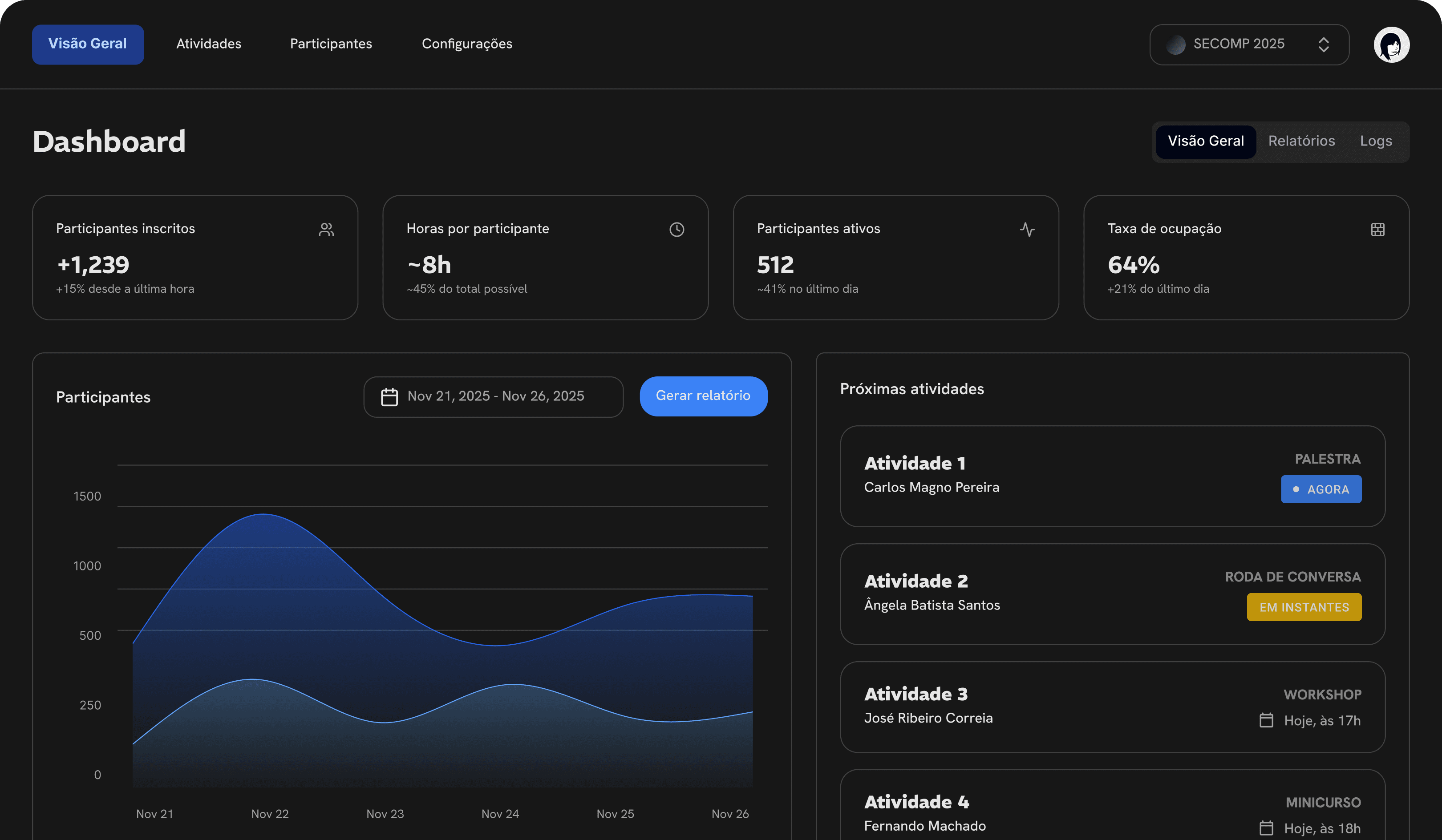Click the SECOMP 2025 event logo circle

click(x=1175, y=44)
